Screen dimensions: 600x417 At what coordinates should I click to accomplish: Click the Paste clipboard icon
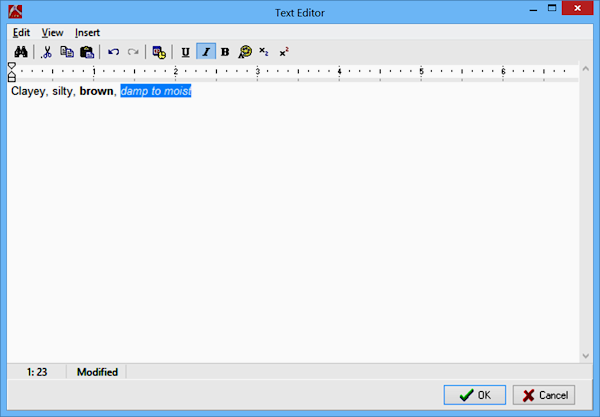[86, 52]
